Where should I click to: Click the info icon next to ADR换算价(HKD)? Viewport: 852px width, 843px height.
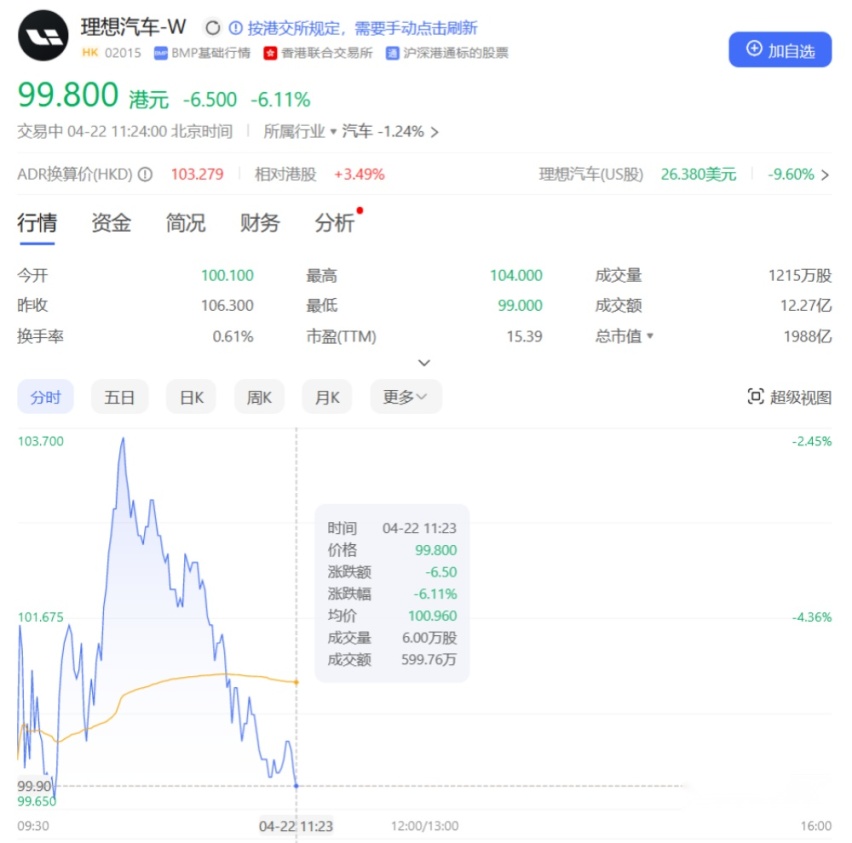pos(145,174)
